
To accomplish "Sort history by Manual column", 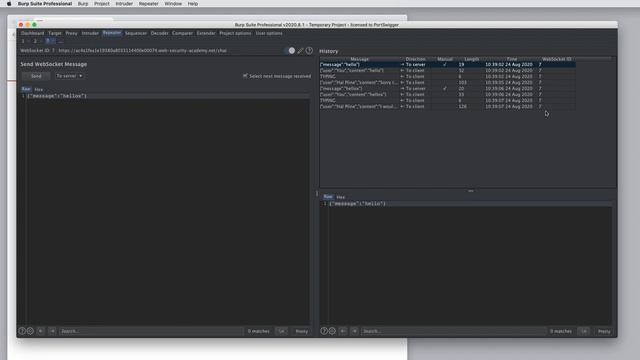I will point(445,59).
